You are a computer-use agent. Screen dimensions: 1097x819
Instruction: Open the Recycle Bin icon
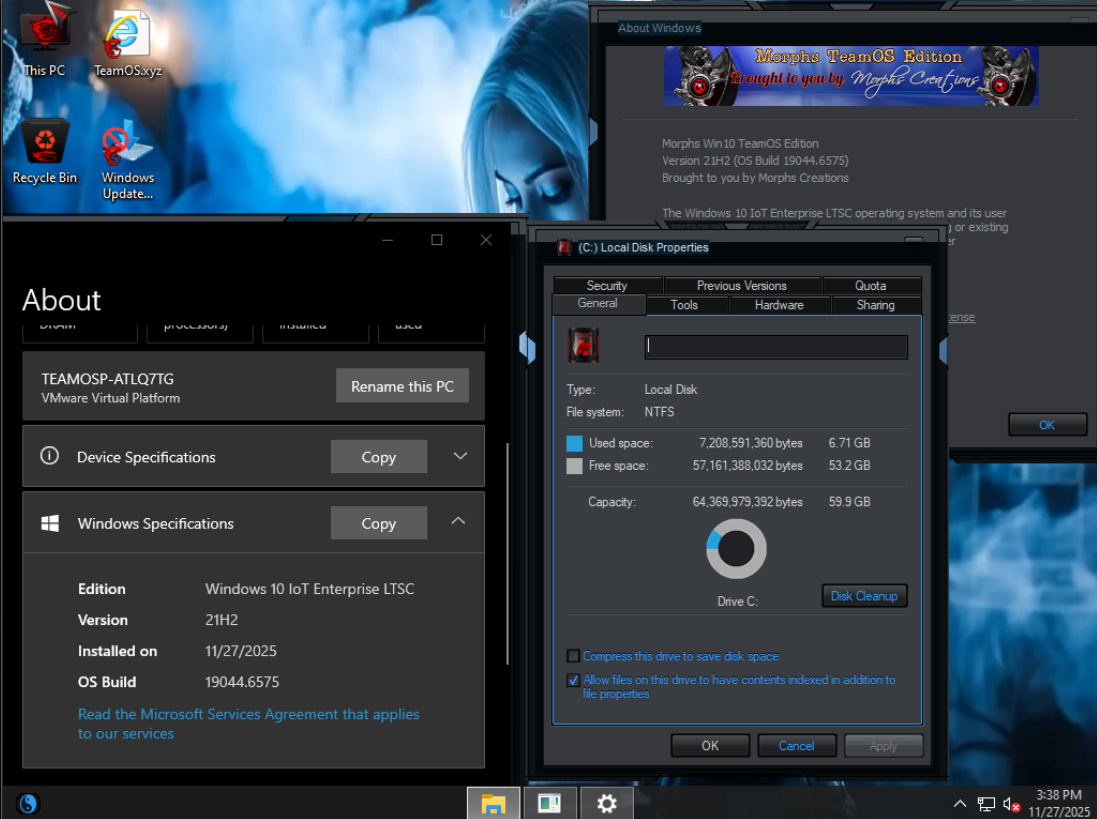pos(44,150)
